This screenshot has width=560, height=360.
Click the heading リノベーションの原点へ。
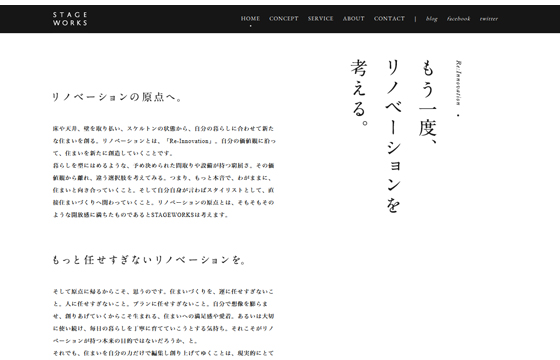(x=118, y=97)
